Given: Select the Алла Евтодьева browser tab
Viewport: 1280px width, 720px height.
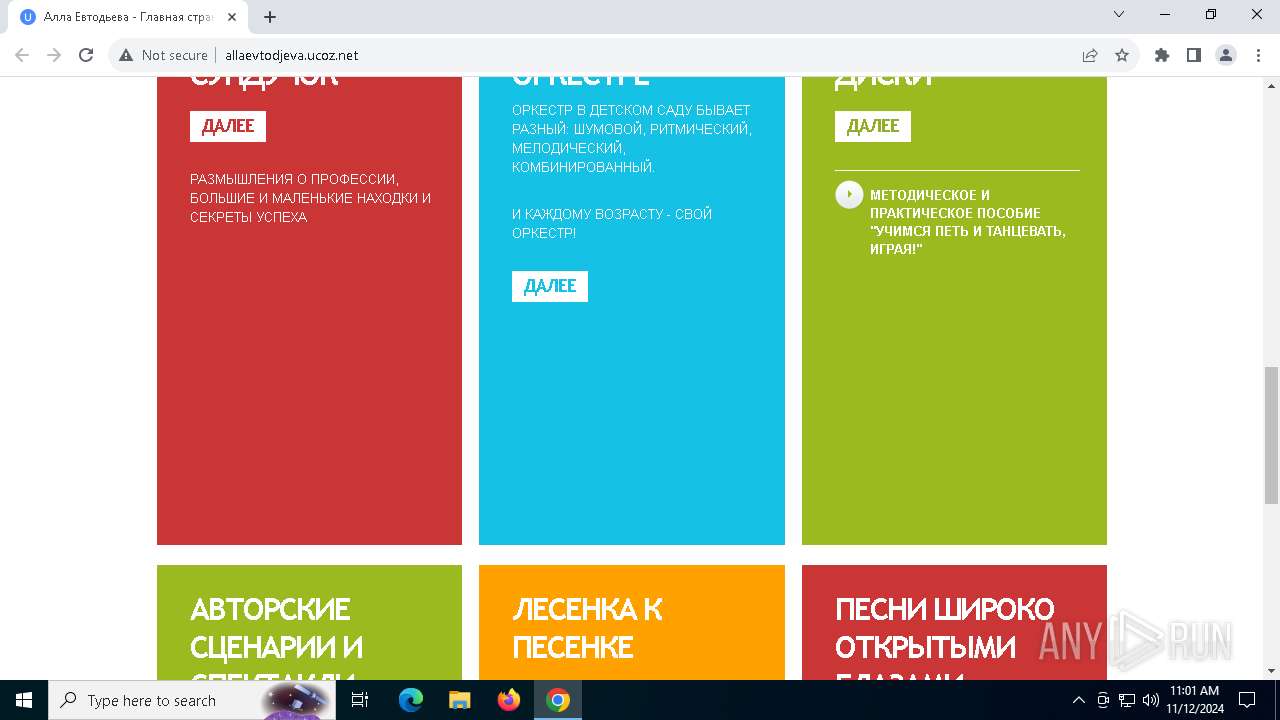Looking at the screenshot, I should coord(130,16).
